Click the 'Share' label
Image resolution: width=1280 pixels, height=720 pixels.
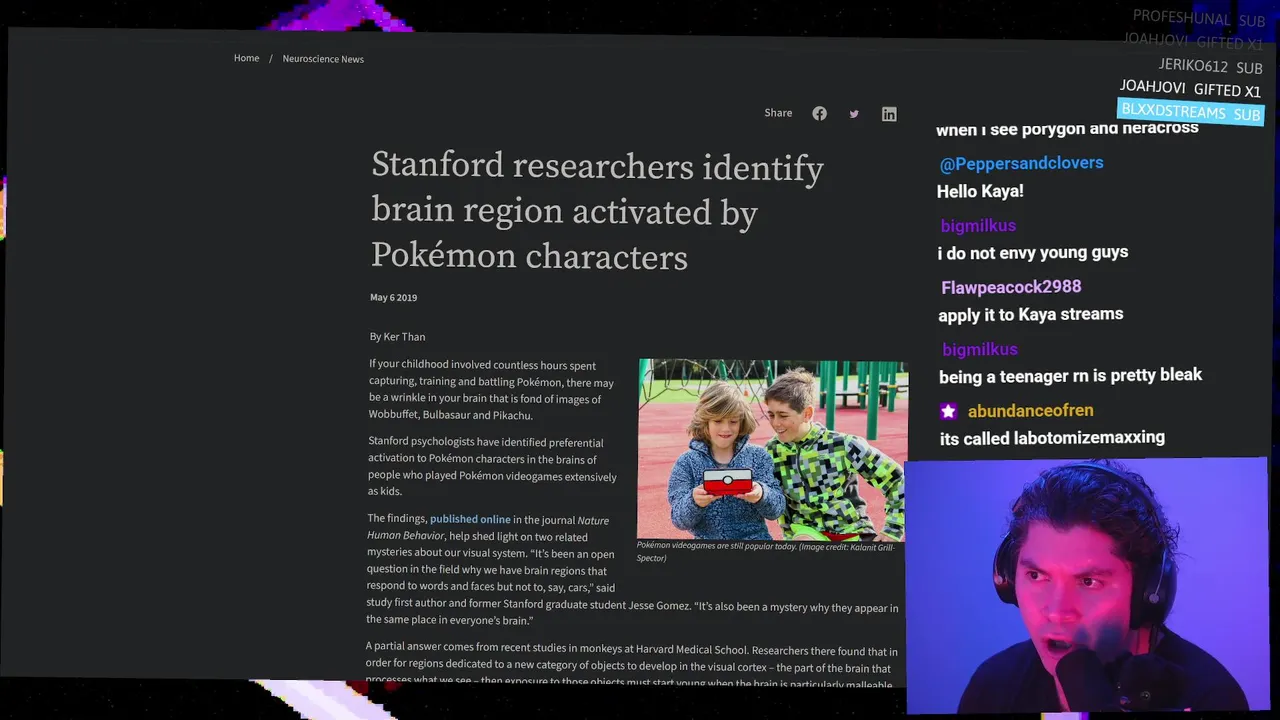pos(778,113)
